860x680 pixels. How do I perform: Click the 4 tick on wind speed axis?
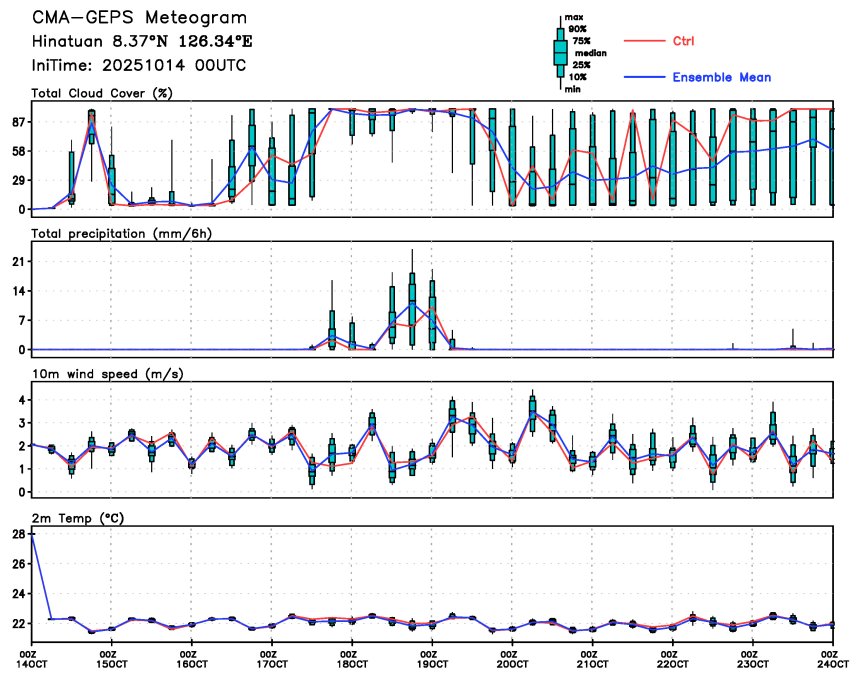[x=22, y=400]
